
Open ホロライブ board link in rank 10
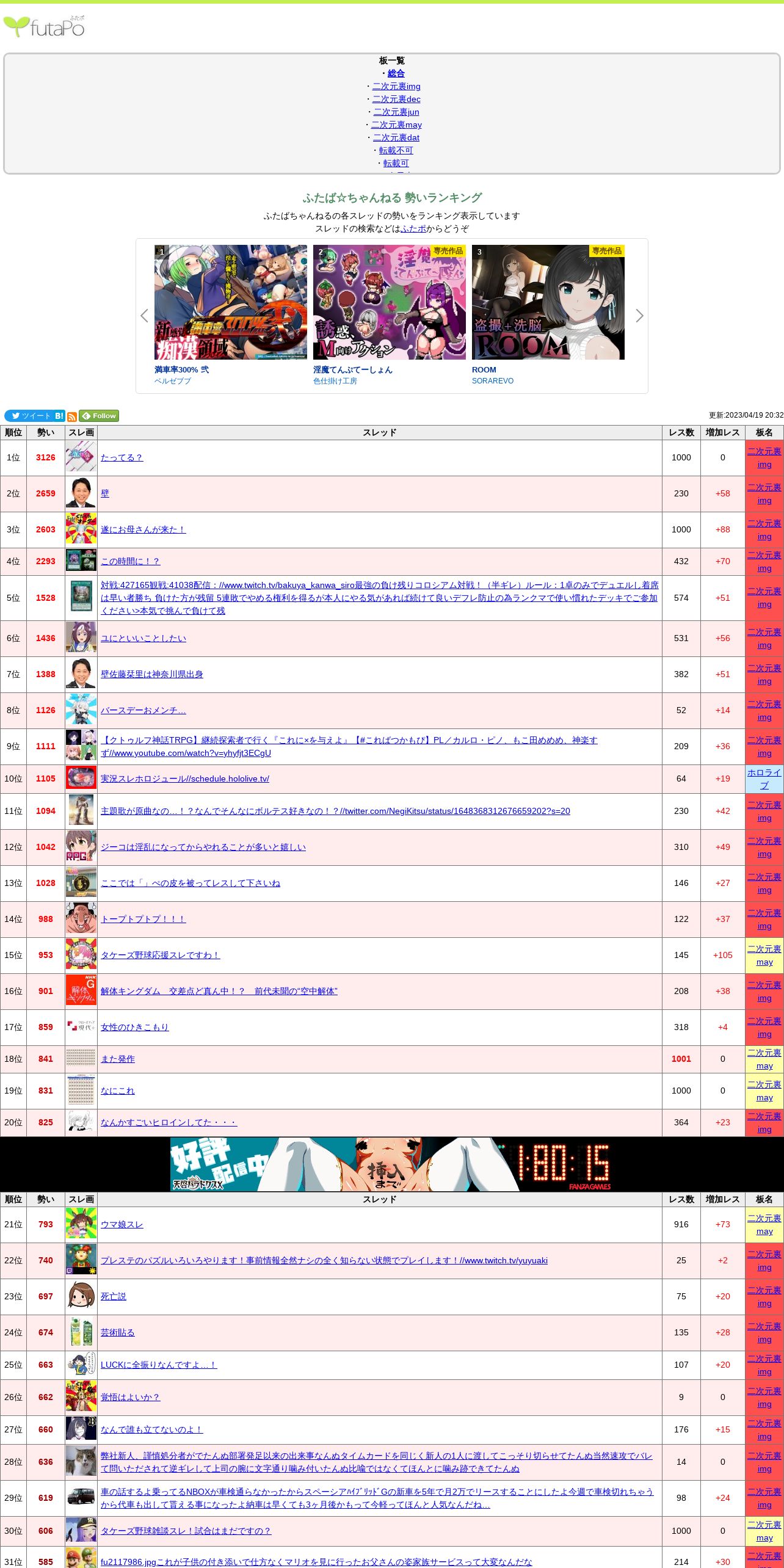764,779
